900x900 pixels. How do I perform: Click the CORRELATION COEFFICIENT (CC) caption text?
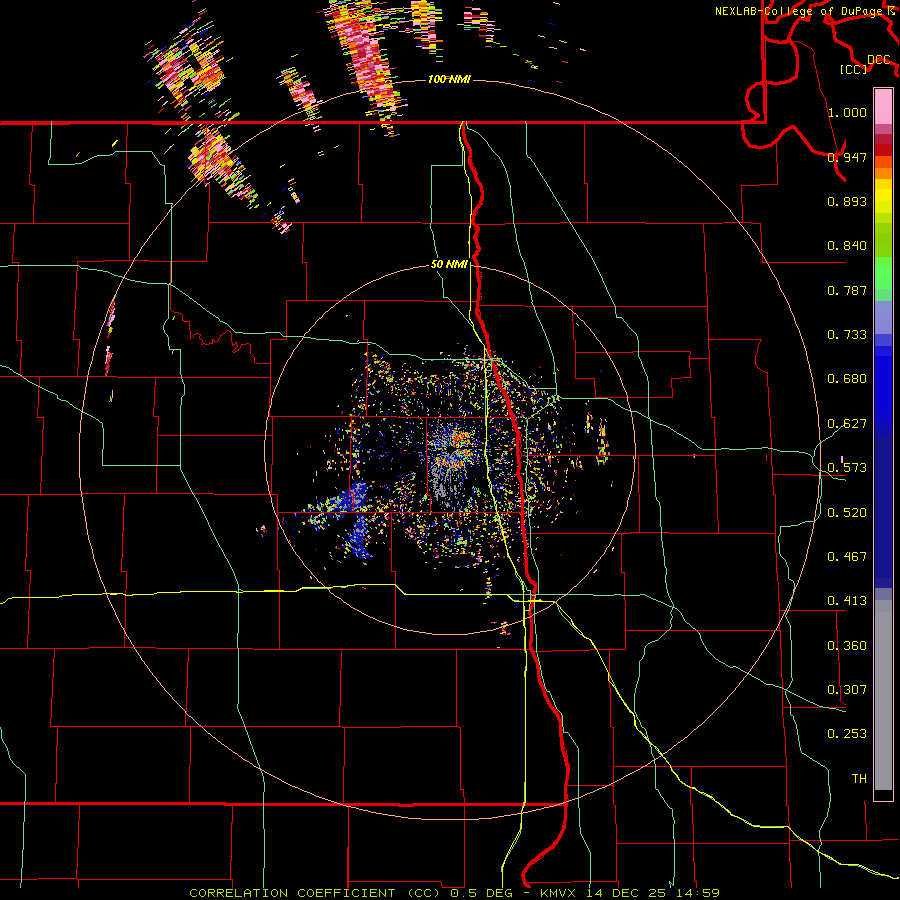click(315, 893)
